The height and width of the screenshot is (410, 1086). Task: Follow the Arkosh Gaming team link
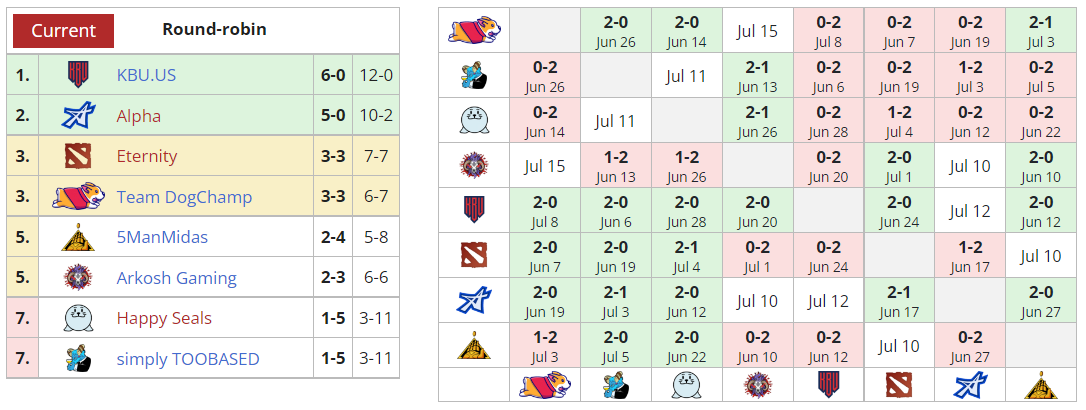tap(176, 278)
